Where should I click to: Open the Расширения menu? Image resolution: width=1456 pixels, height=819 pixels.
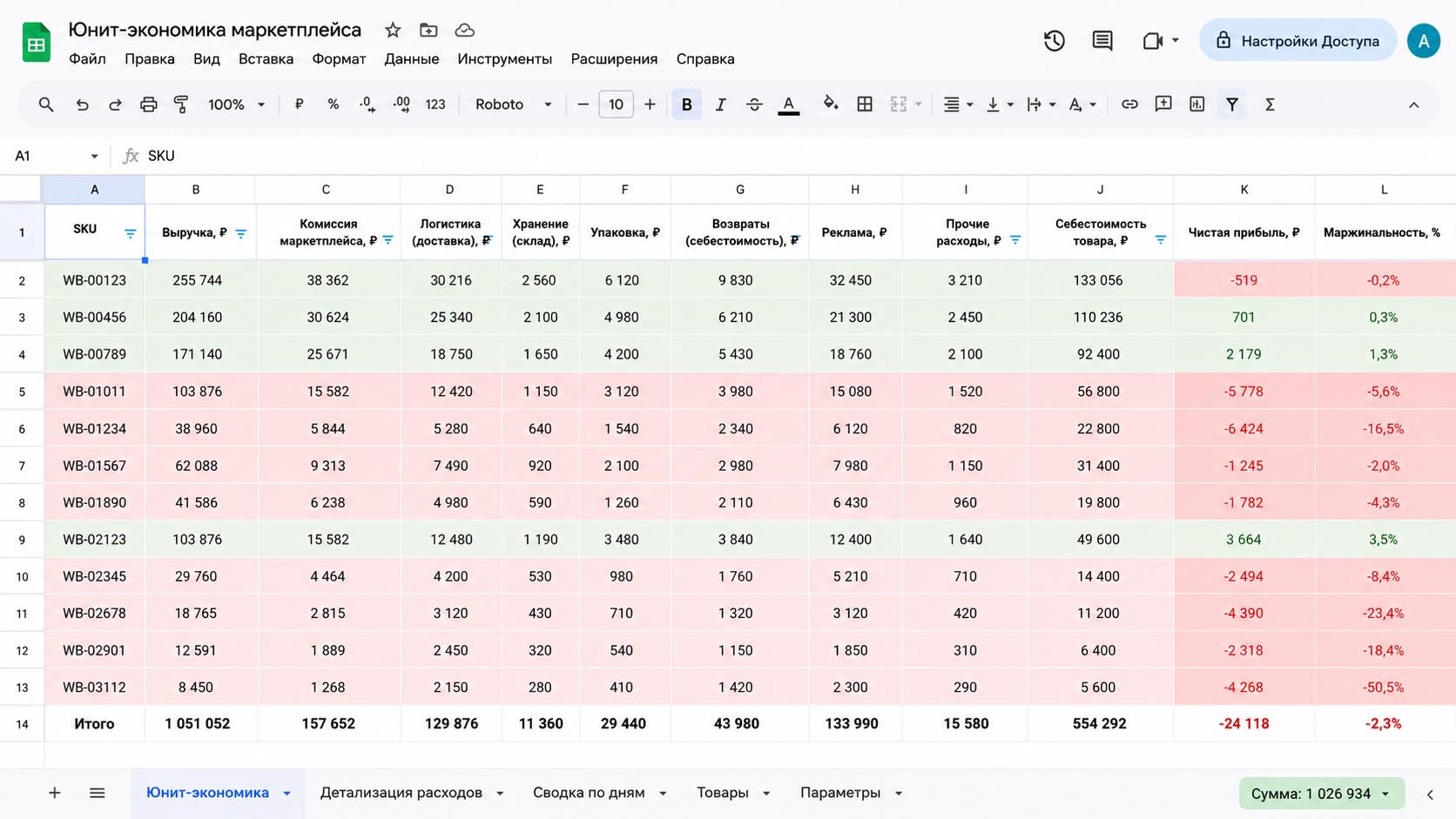[614, 59]
